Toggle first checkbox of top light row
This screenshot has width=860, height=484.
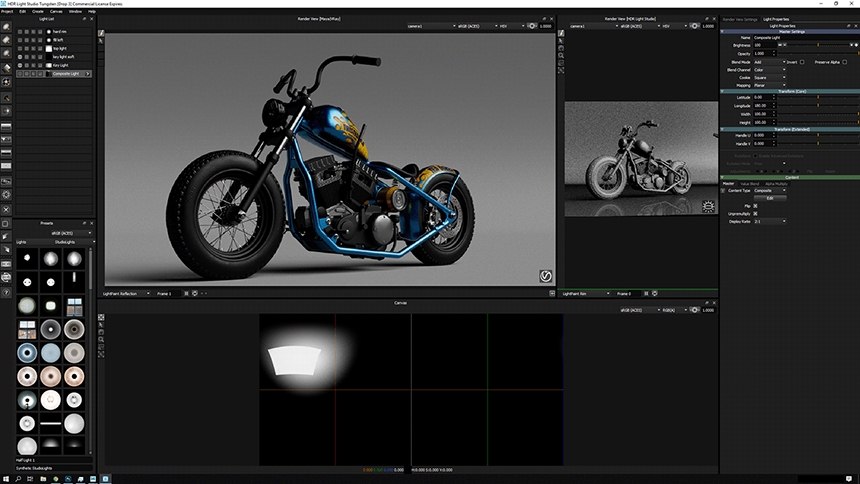(x=20, y=48)
